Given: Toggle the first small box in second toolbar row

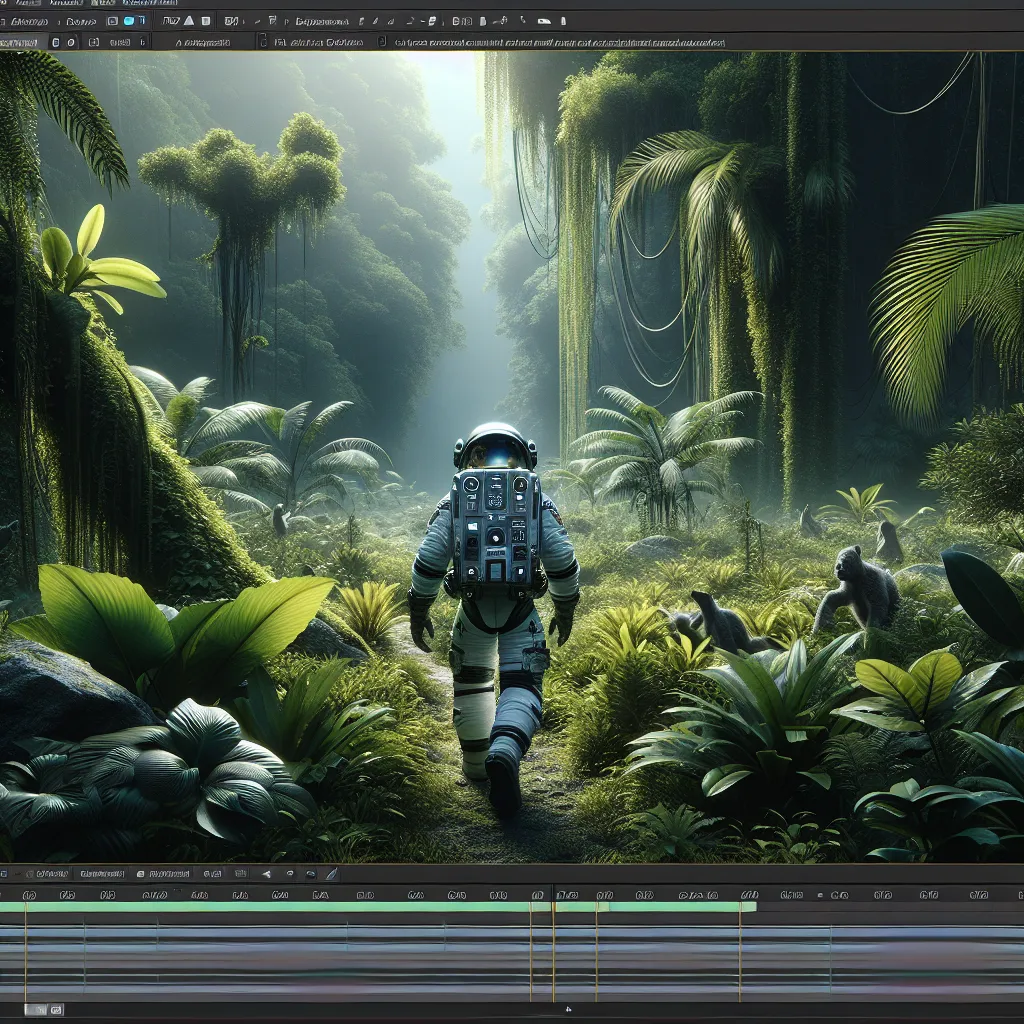Looking at the screenshot, I should (x=55, y=42).
